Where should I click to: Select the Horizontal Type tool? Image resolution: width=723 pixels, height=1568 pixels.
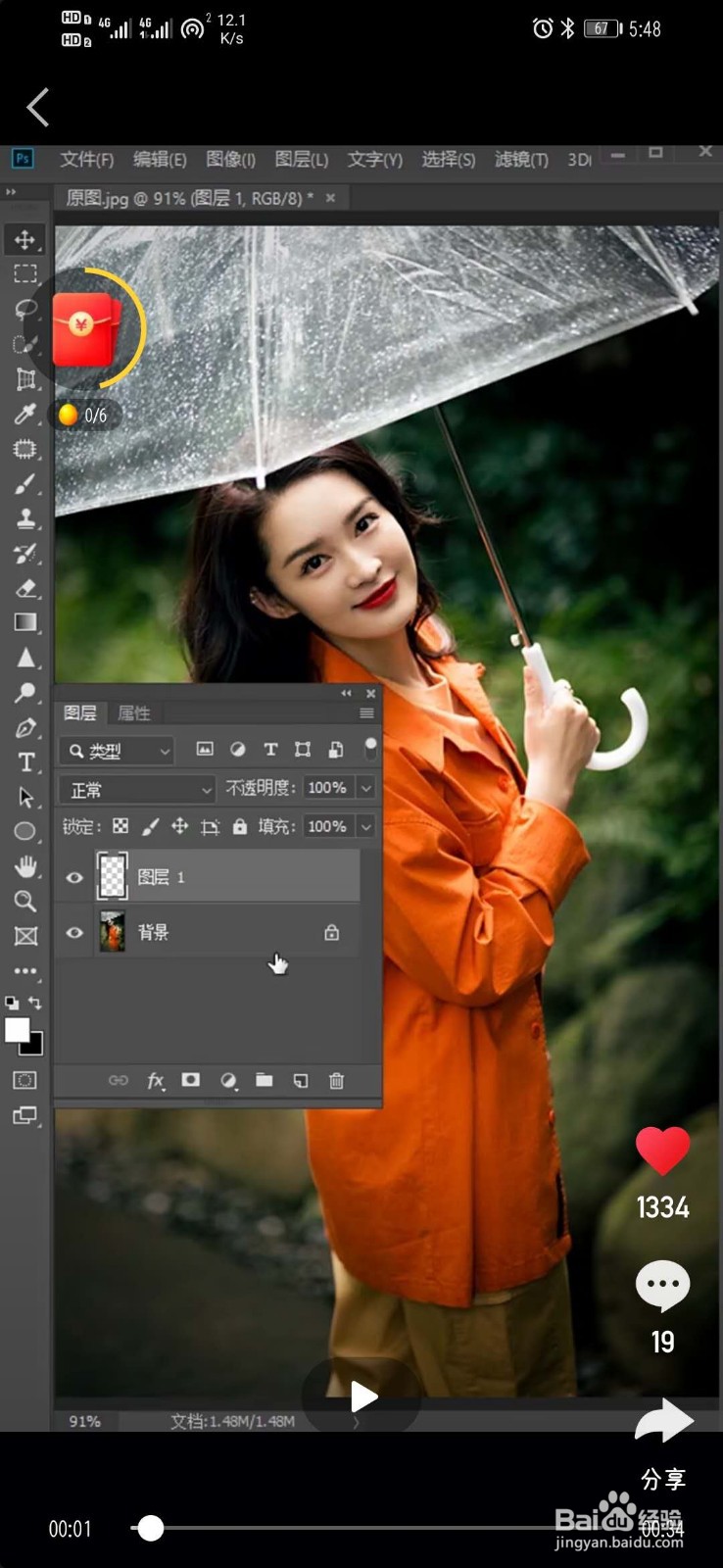coord(25,762)
